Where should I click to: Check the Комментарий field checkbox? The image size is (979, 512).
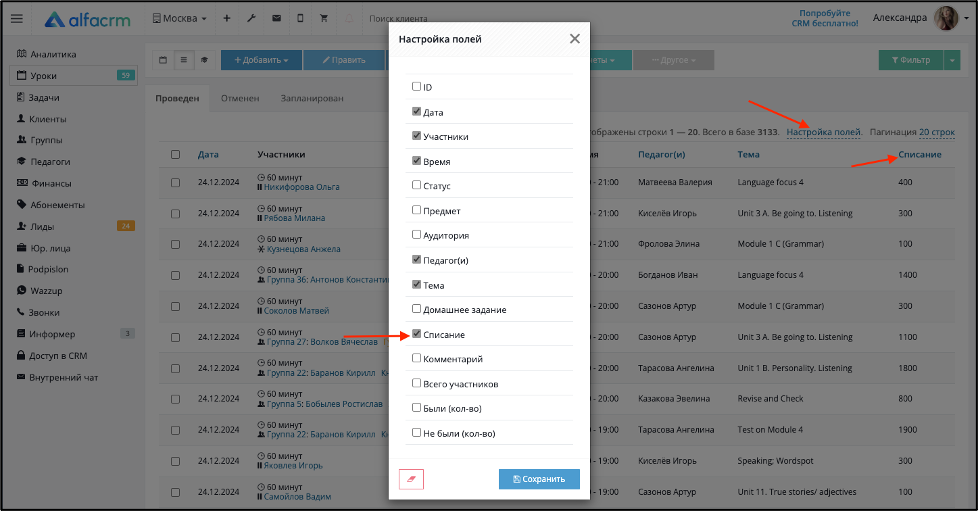416,358
